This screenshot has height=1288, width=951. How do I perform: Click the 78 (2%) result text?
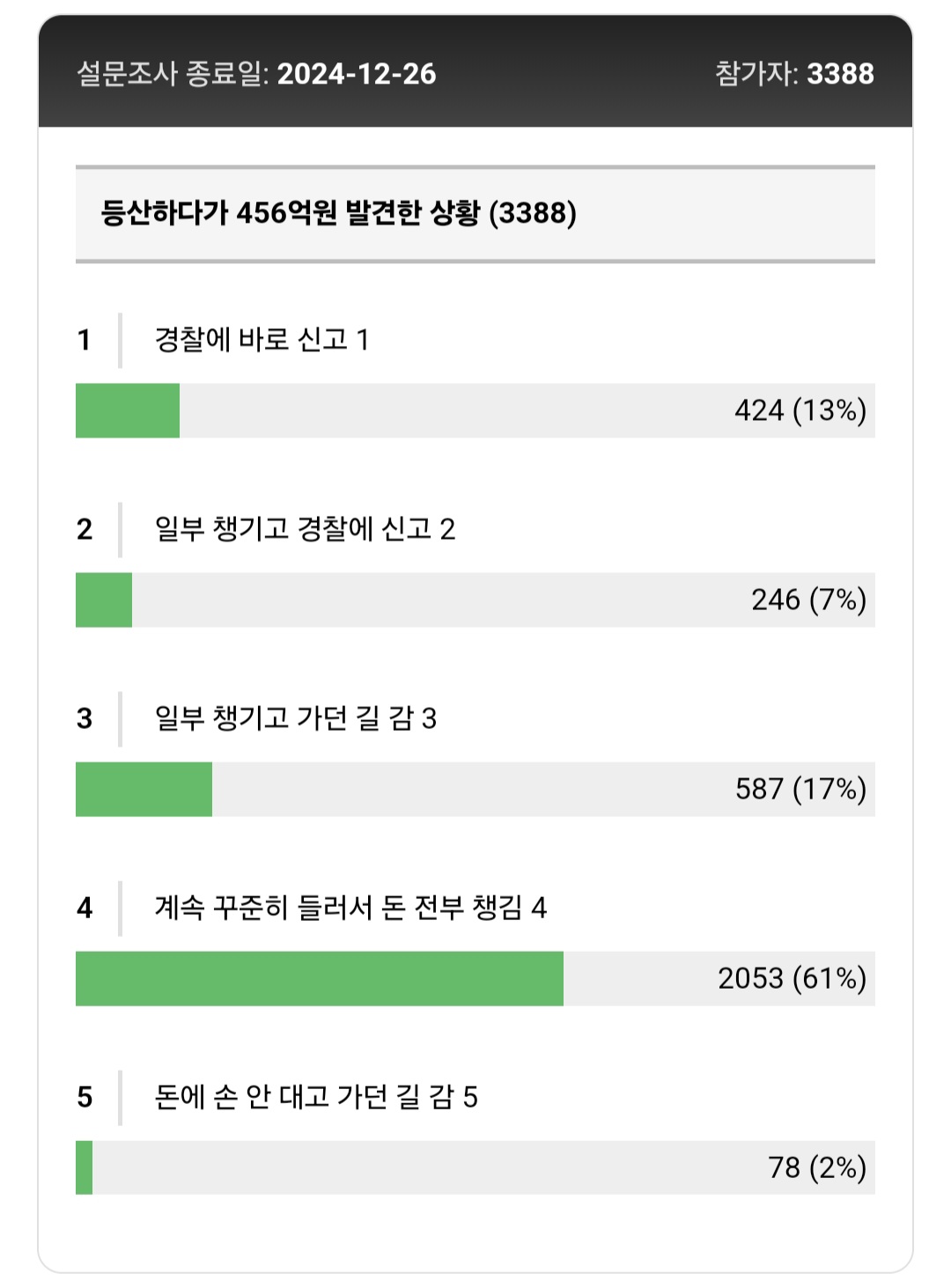coord(817,1167)
